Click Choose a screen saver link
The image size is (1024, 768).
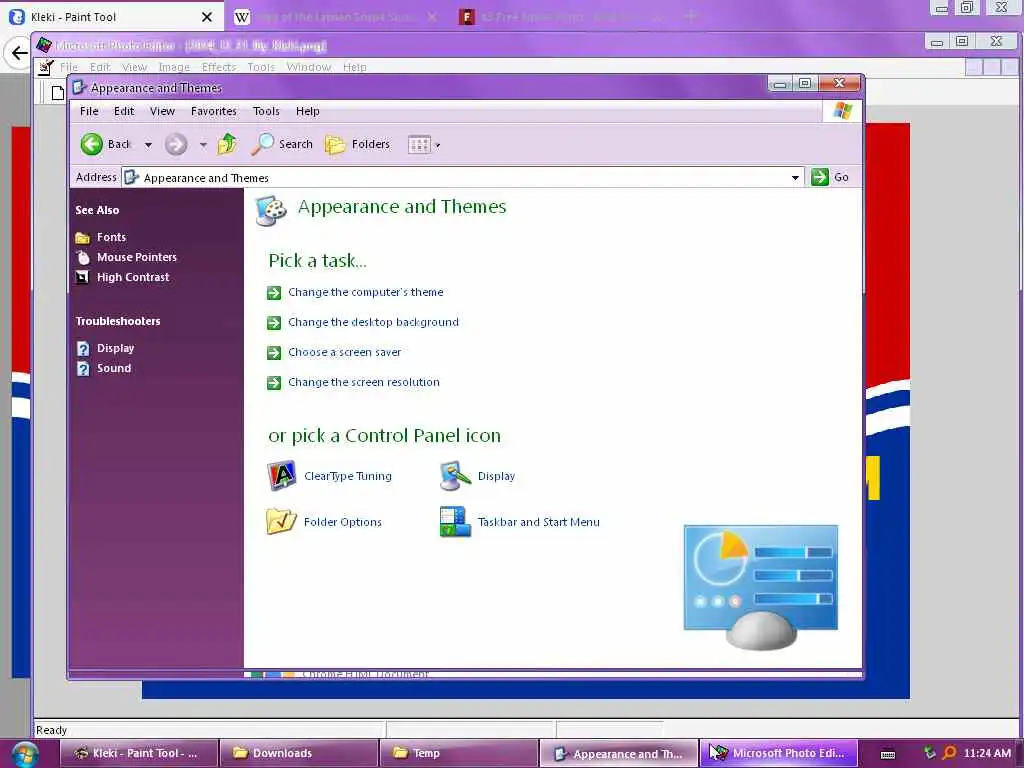coord(345,352)
